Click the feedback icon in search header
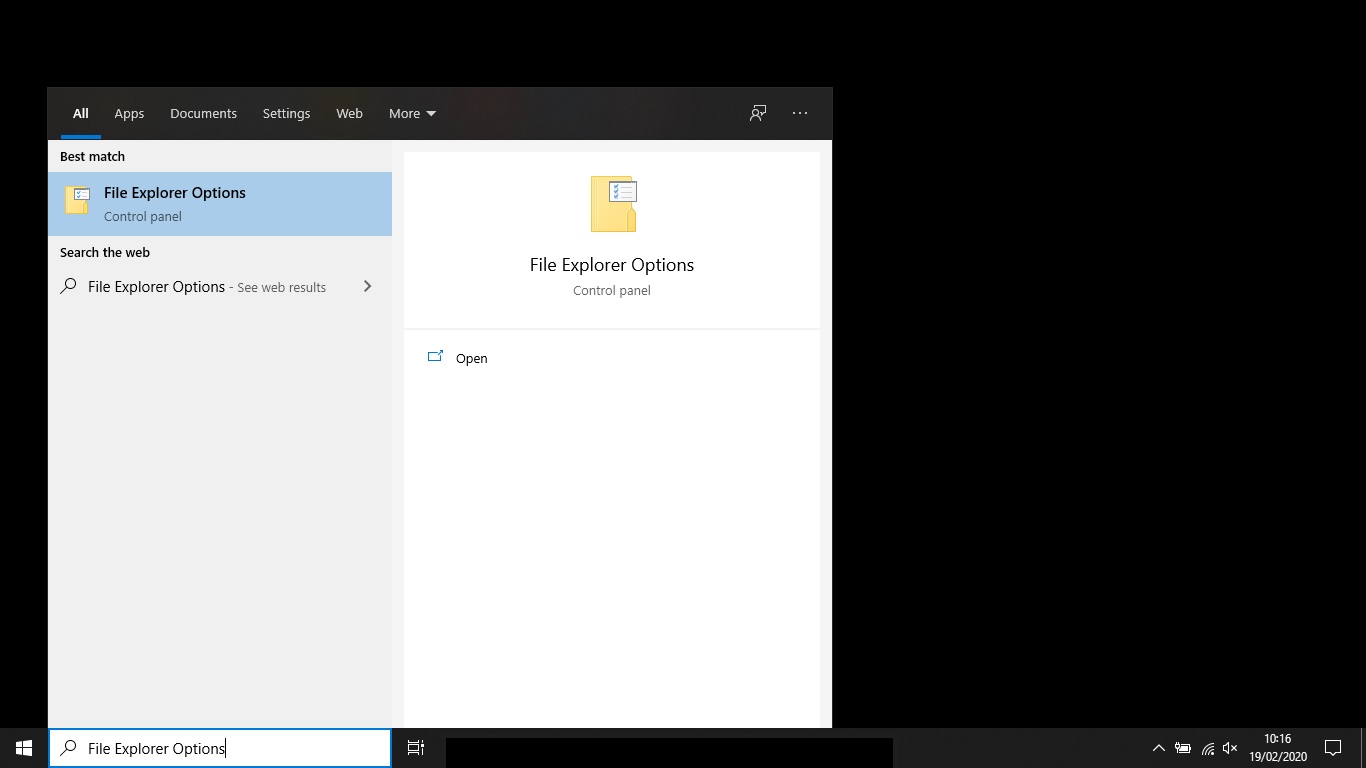 pyautogui.click(x=758, y=113)
